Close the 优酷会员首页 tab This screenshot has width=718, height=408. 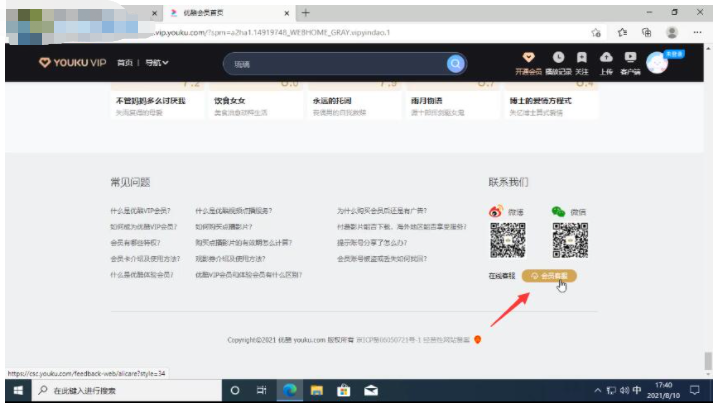[x=287, y=13]
